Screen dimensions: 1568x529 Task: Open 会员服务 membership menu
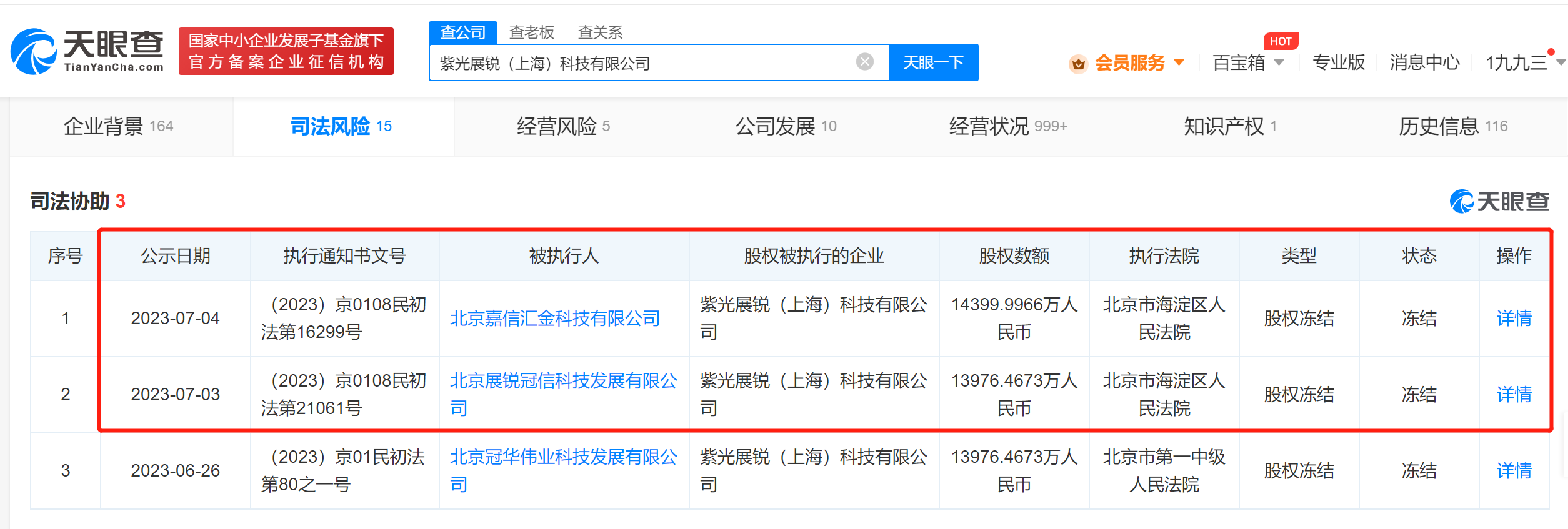[x=1130, y=62]
